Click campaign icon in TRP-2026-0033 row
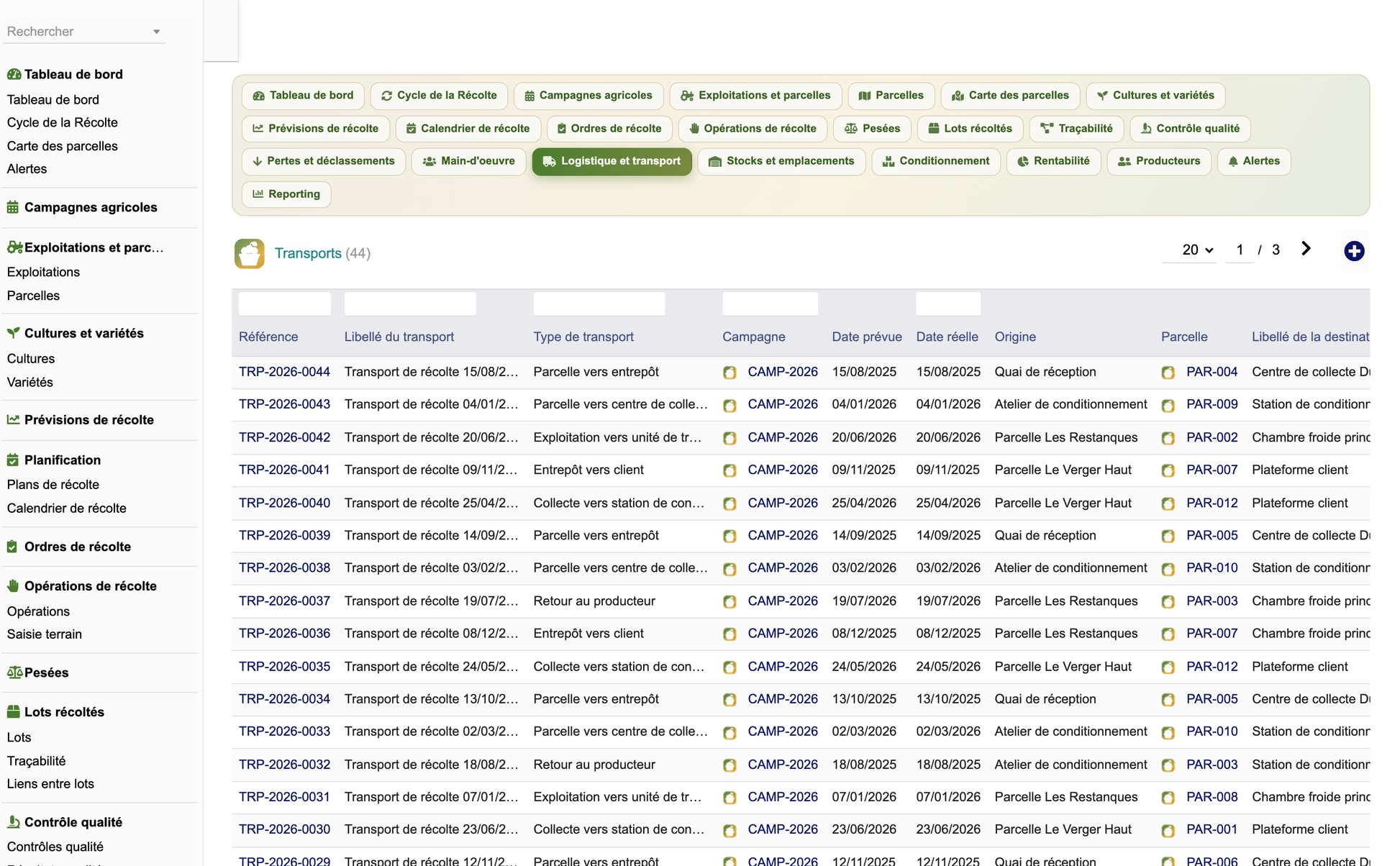The width and height of the screenshot is (1400, 866). click(x=729, y=732)
